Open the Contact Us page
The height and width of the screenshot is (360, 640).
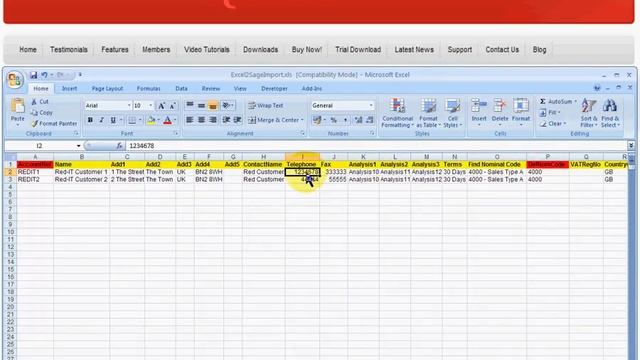(x=502, y=50)
